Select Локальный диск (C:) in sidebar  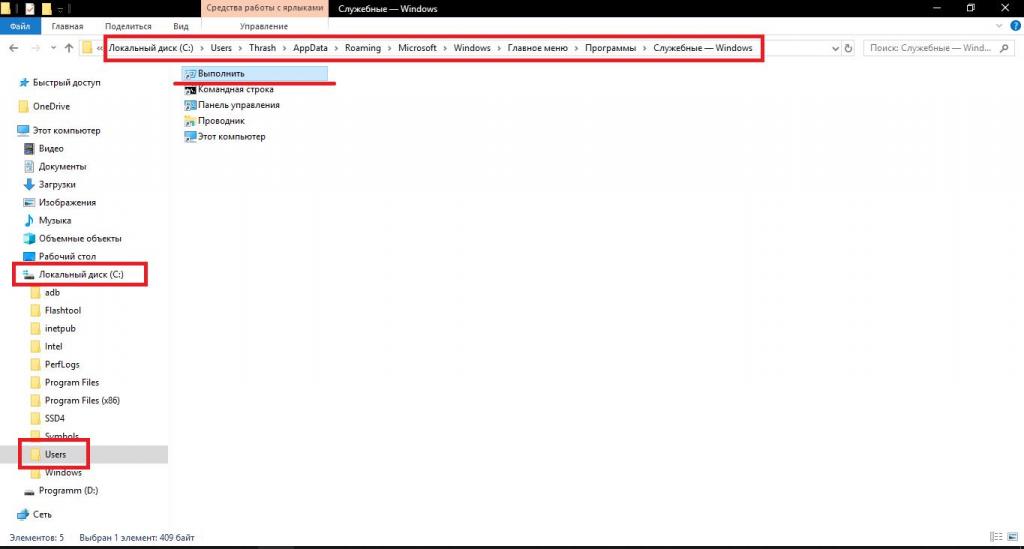(73, 275)
